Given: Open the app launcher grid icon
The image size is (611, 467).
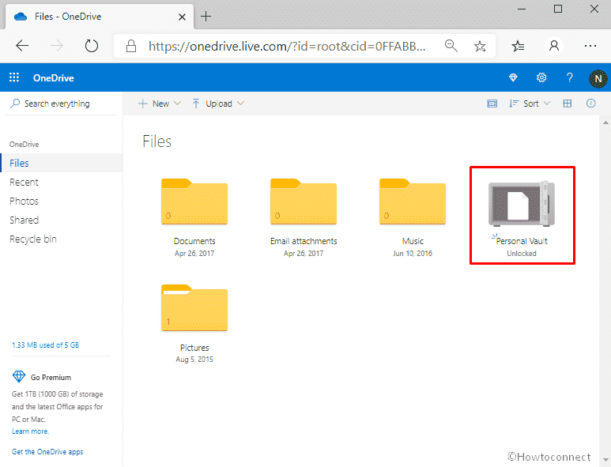Looking at the screenshot, I should (x=14, y=78).
